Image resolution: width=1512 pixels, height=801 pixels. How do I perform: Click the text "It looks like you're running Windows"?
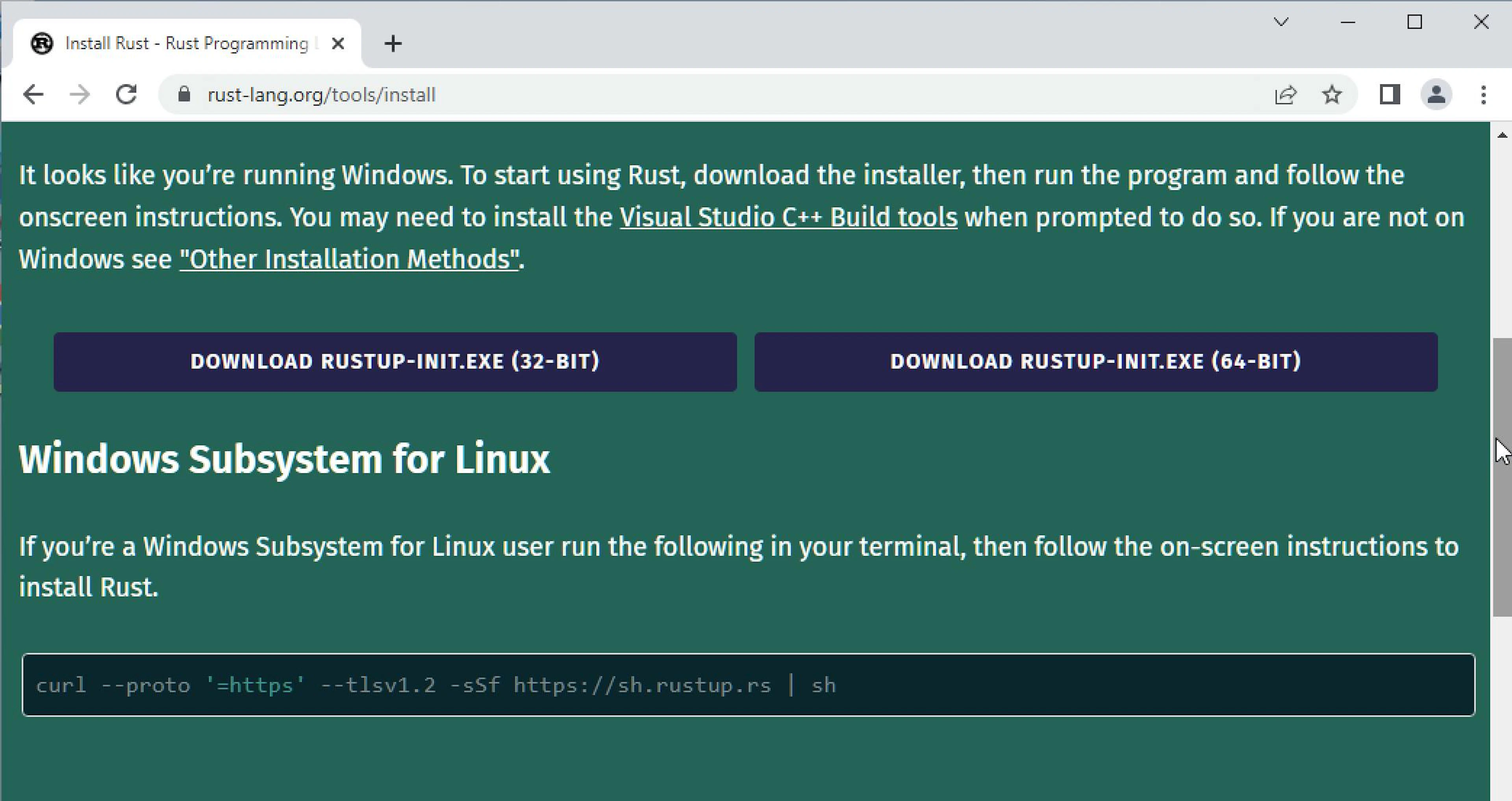pos(236,175)
